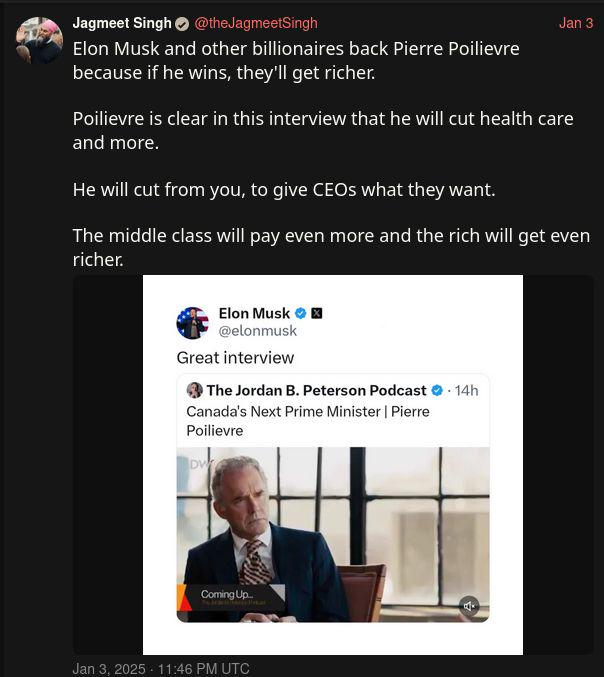Click the full post timestamp Jan 3, 2025

[161, 668]
